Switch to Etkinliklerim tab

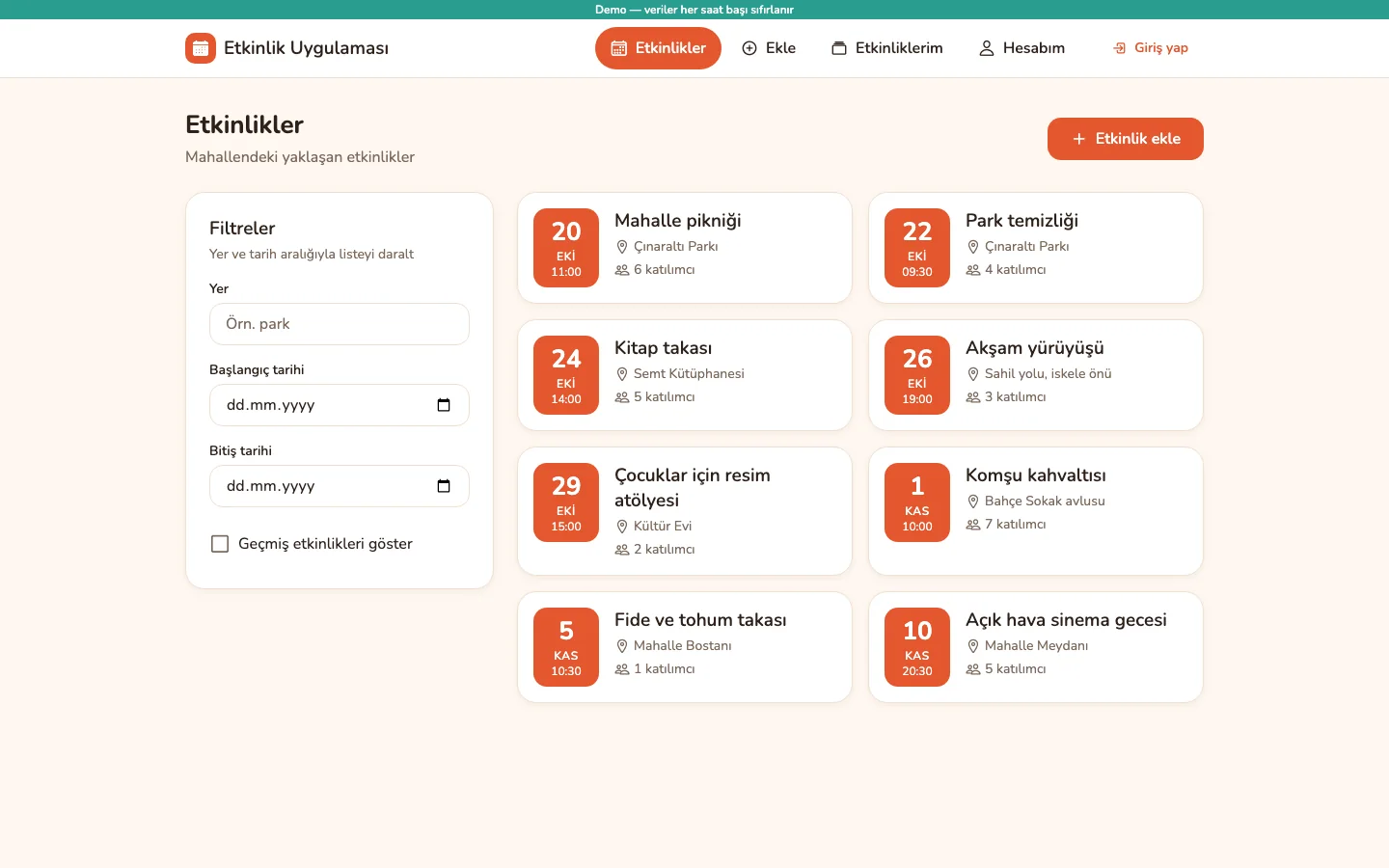click(887, 48)
